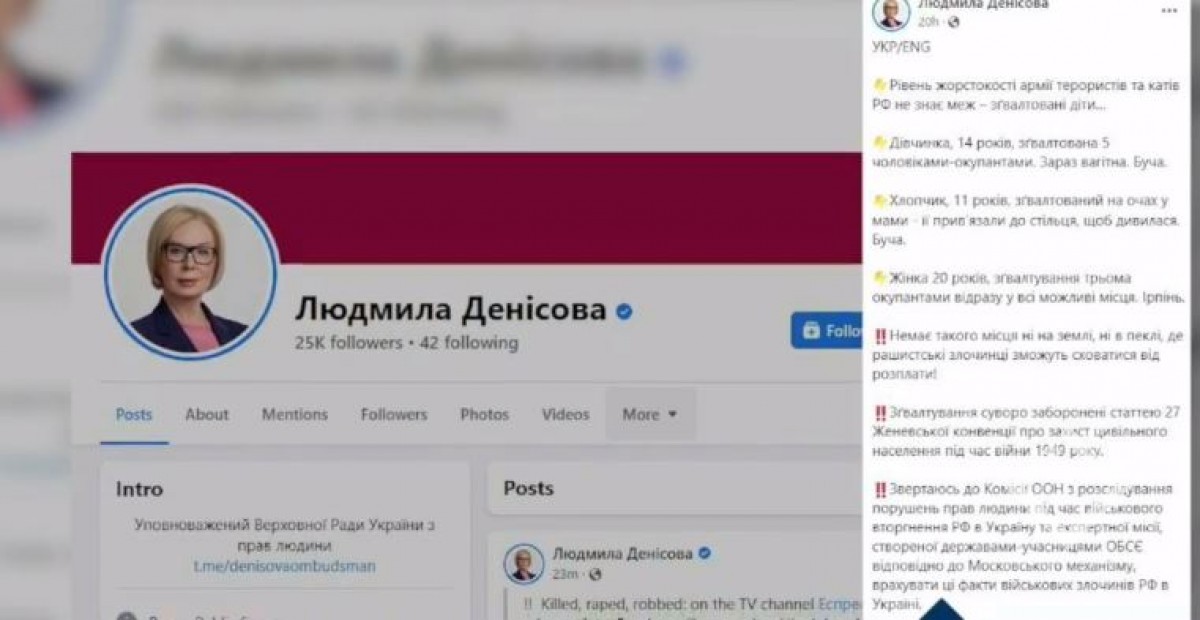Open the About tab
This screenshot has height=620, width=1200.
click(207, 414)
